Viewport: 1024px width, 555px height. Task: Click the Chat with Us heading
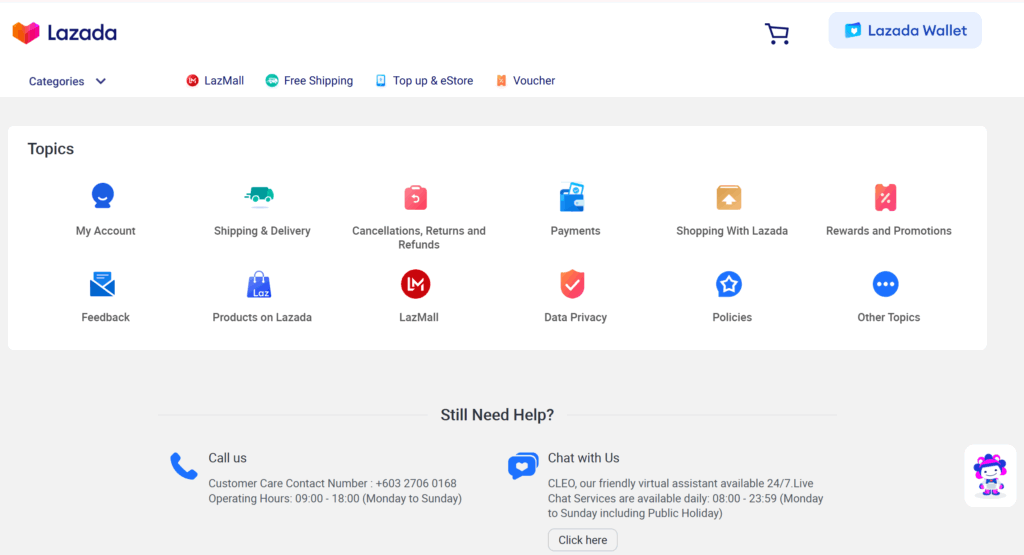tap(583, 458)
